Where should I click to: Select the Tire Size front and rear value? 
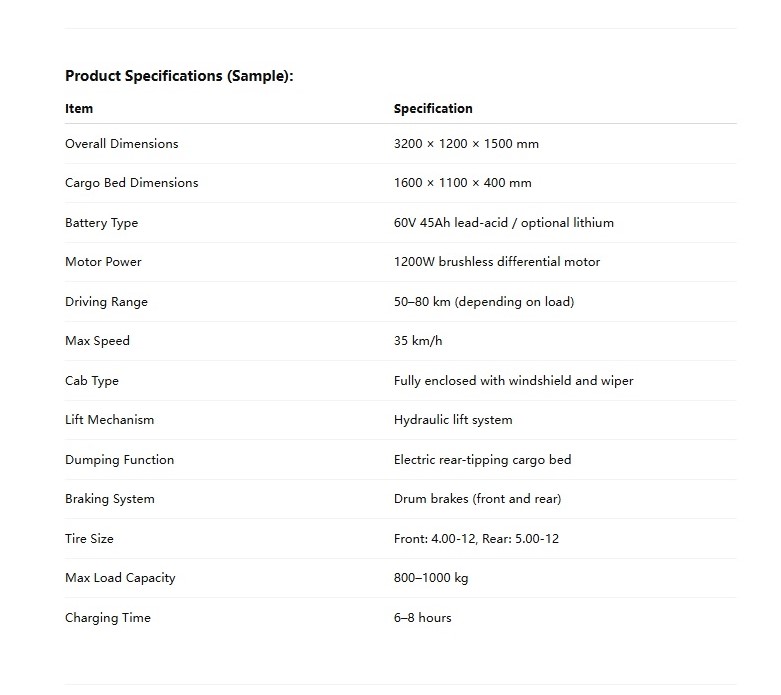tap(476, 539)
